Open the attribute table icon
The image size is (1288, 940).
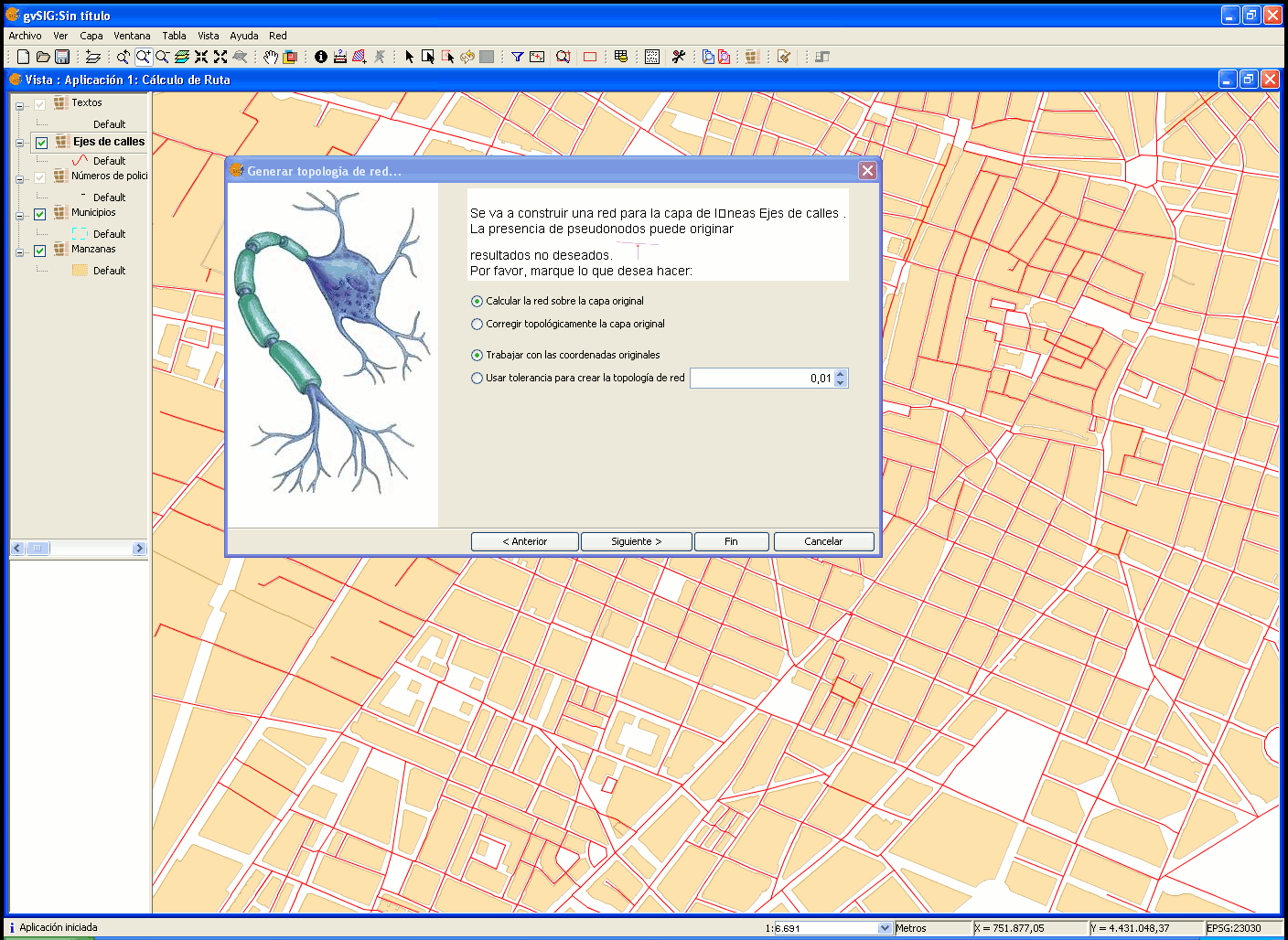[x=621, y=57]
